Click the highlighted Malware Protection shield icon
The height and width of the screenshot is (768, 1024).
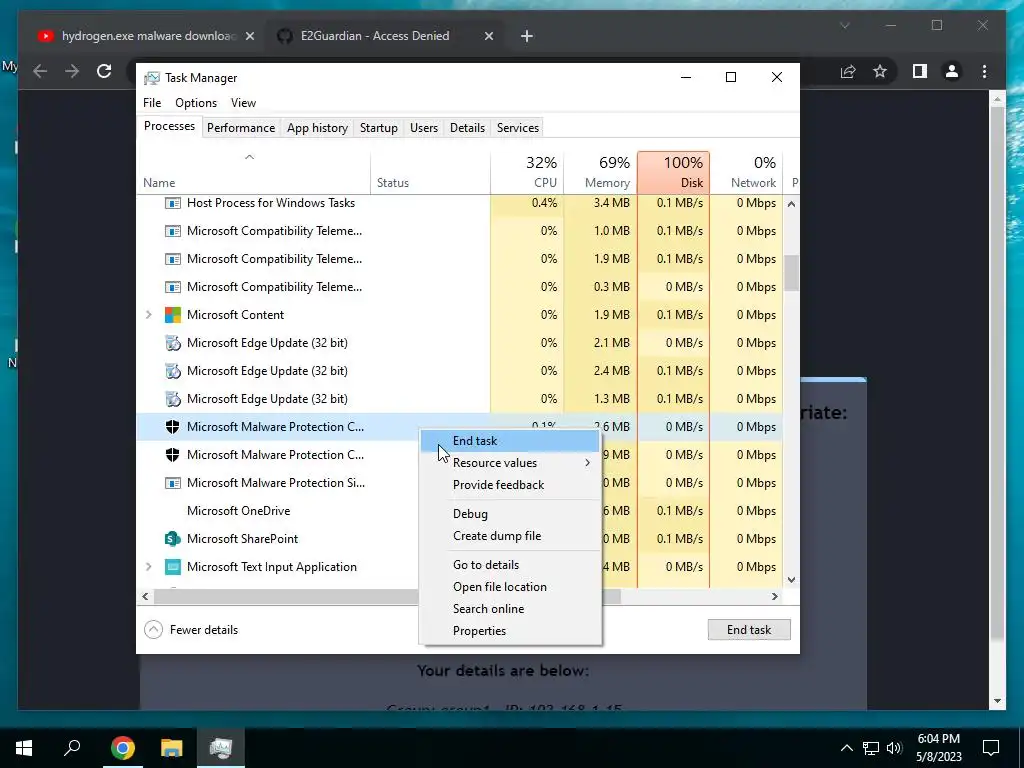coord(172,427)
